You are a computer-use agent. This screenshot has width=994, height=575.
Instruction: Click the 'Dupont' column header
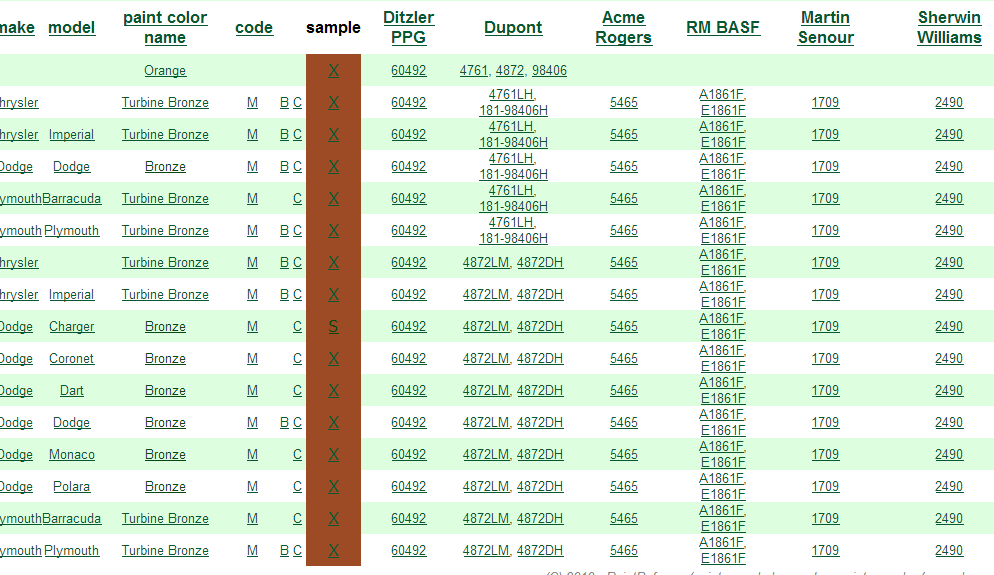pyautogui.click(x=513, y=28)
